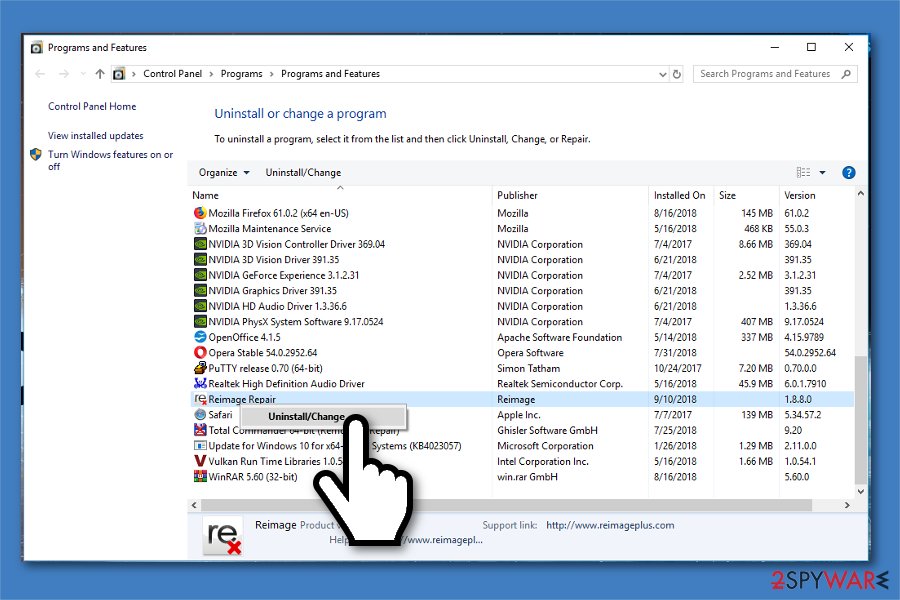This screenshot has width=900, height=600.
Task: Click the Apple Inc. publisher cell
Action: [519, 415]
